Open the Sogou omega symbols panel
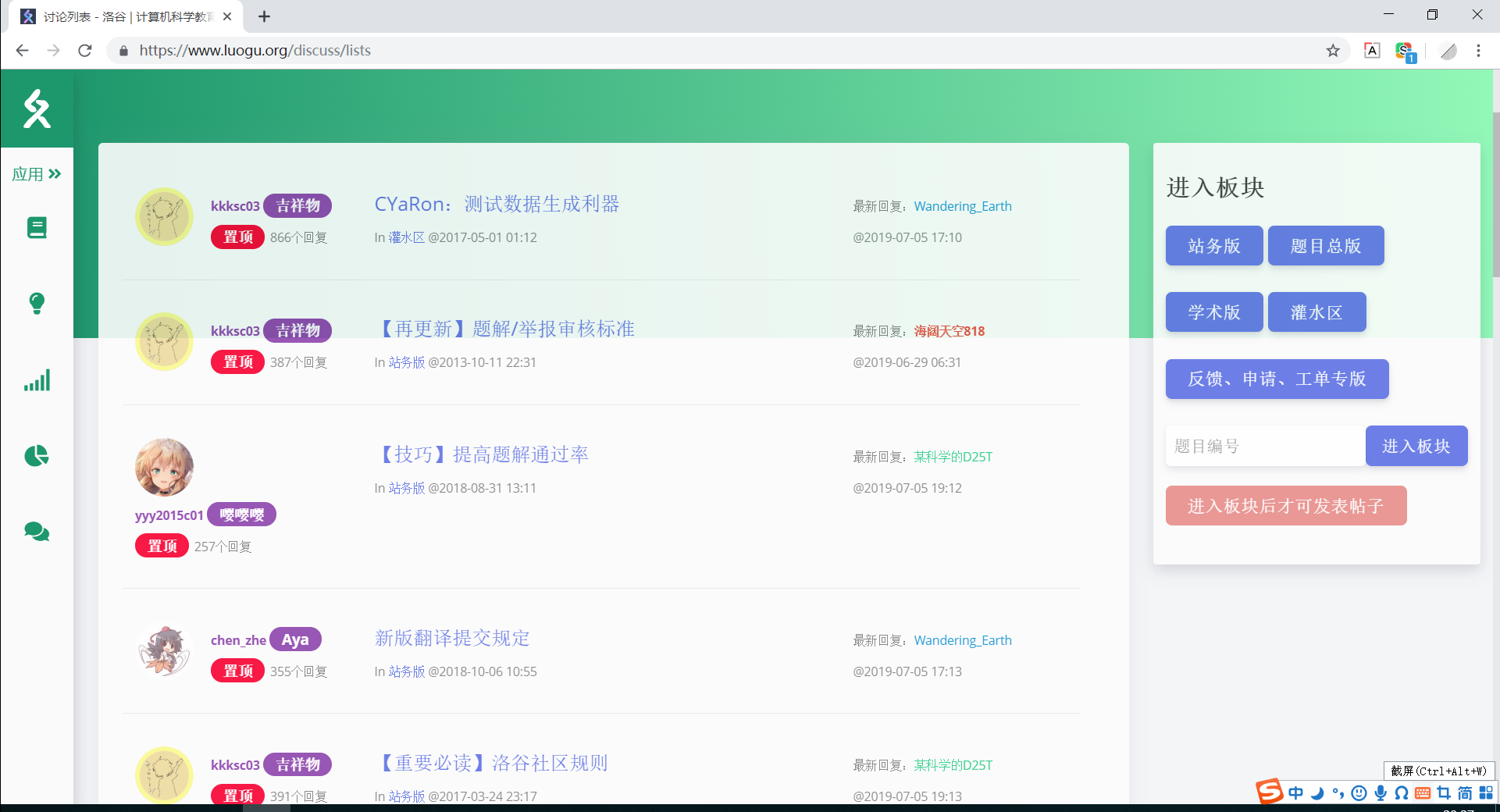The image size is (1500, 812). point(1402,793)
